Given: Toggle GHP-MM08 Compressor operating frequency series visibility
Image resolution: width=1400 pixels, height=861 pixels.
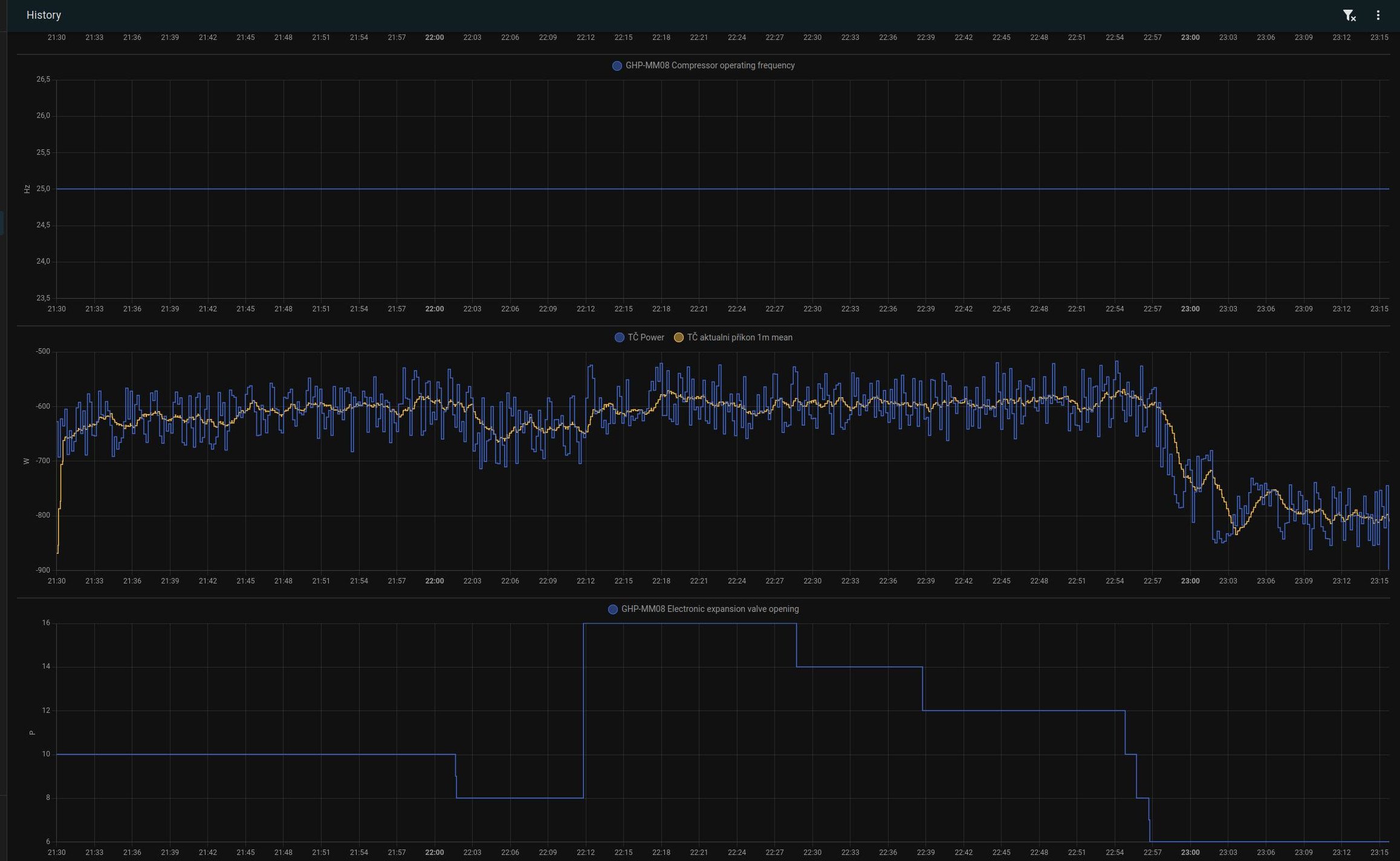Looking at the screenshot, I should point(710,65).
